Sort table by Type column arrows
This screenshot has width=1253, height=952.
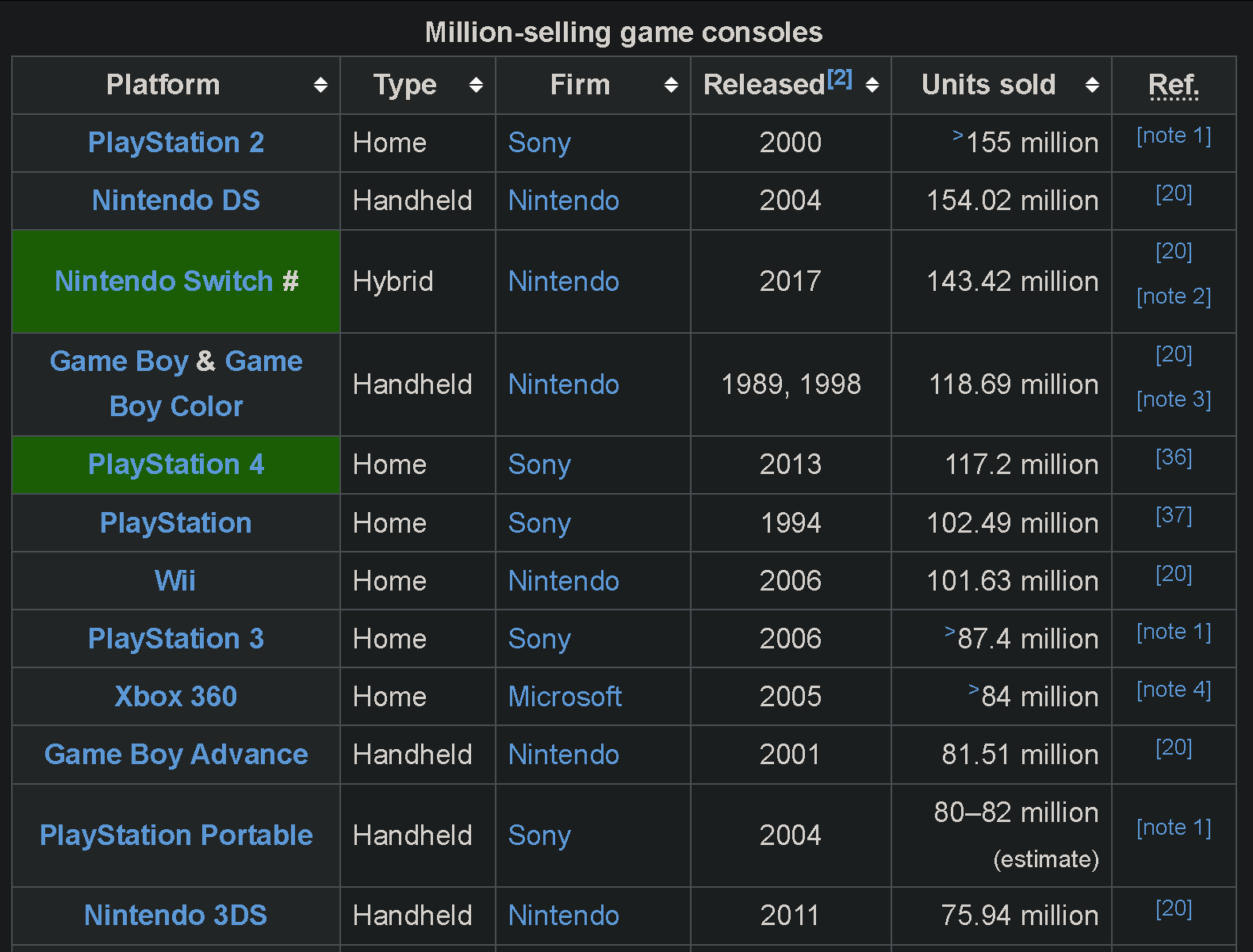(476, 85)
